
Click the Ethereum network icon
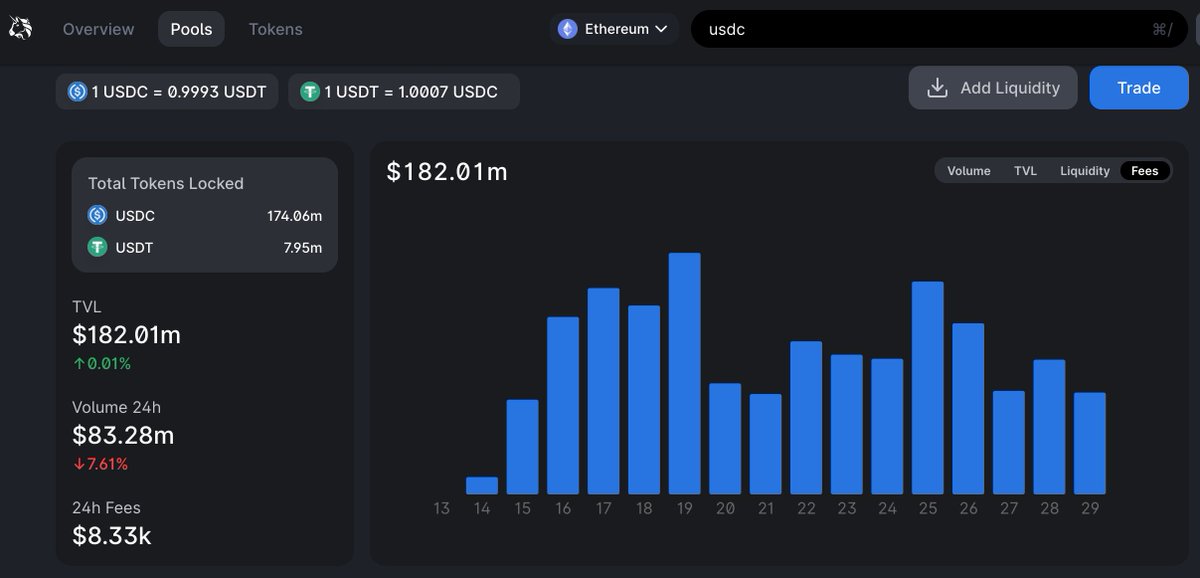click(x=567, y=29)
